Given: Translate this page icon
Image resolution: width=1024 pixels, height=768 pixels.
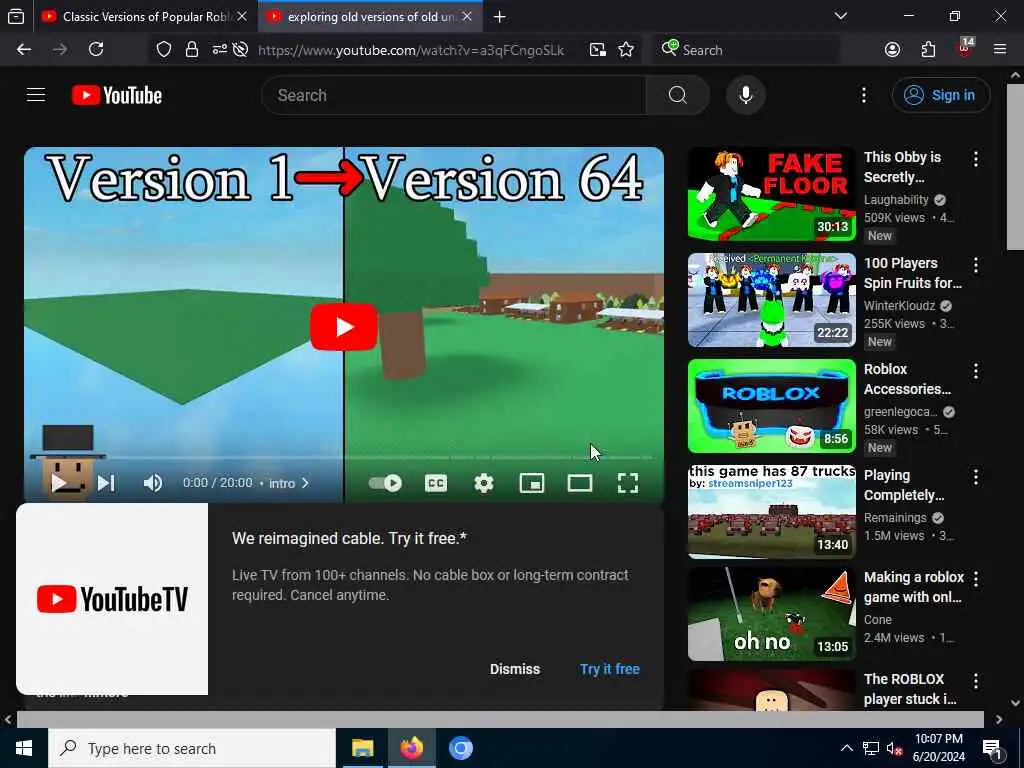Looking at the screenshot, I should click(598, 50).
